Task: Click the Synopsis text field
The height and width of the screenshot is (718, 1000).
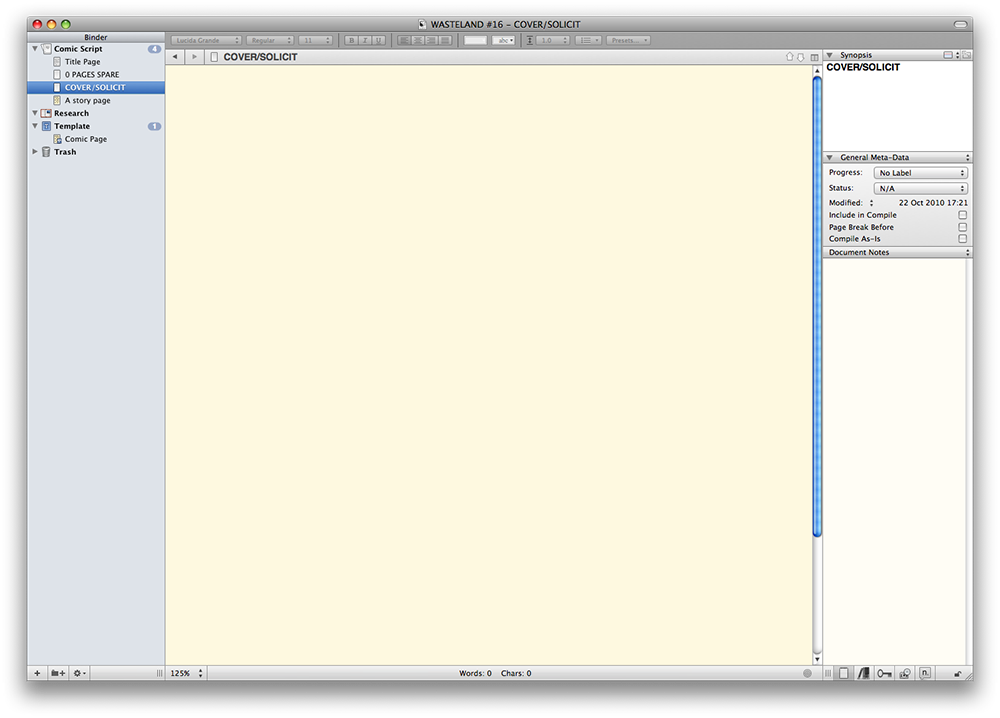Action: (895, 105)
